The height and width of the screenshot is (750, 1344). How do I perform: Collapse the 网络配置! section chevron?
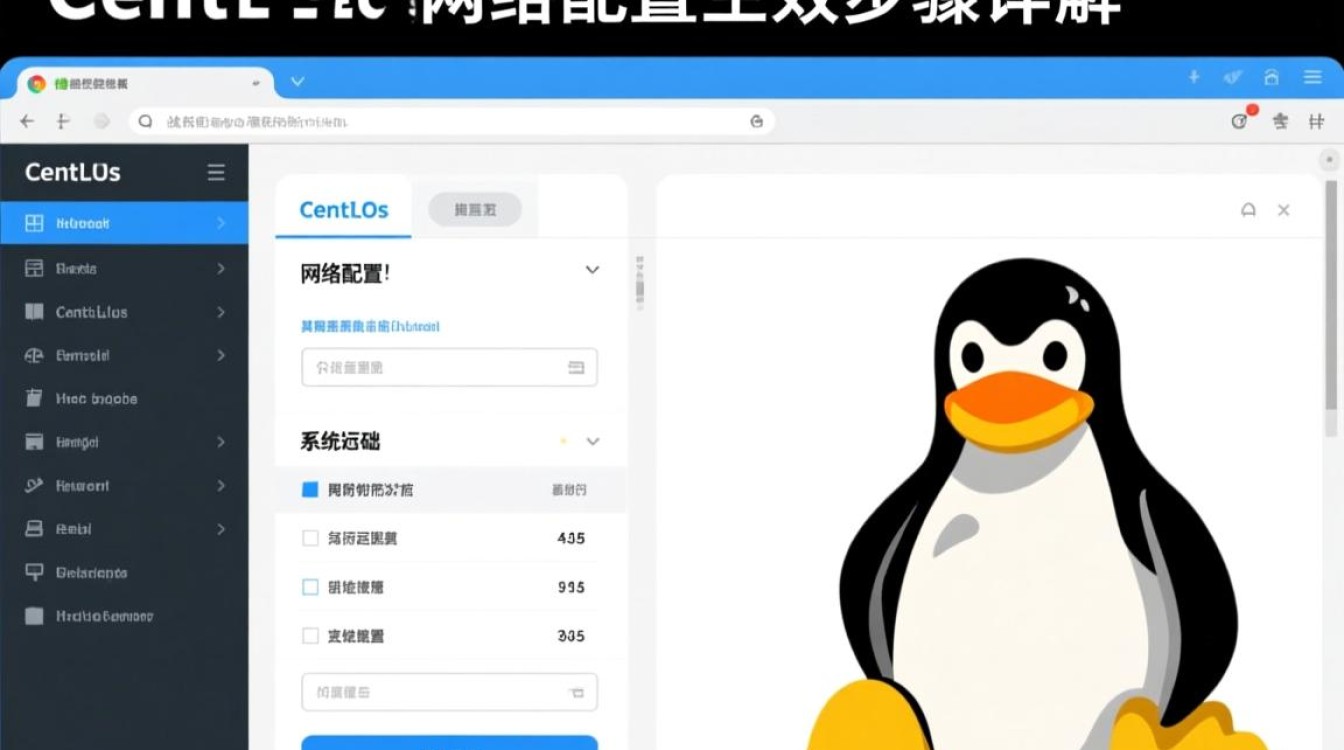click(592, 270)
